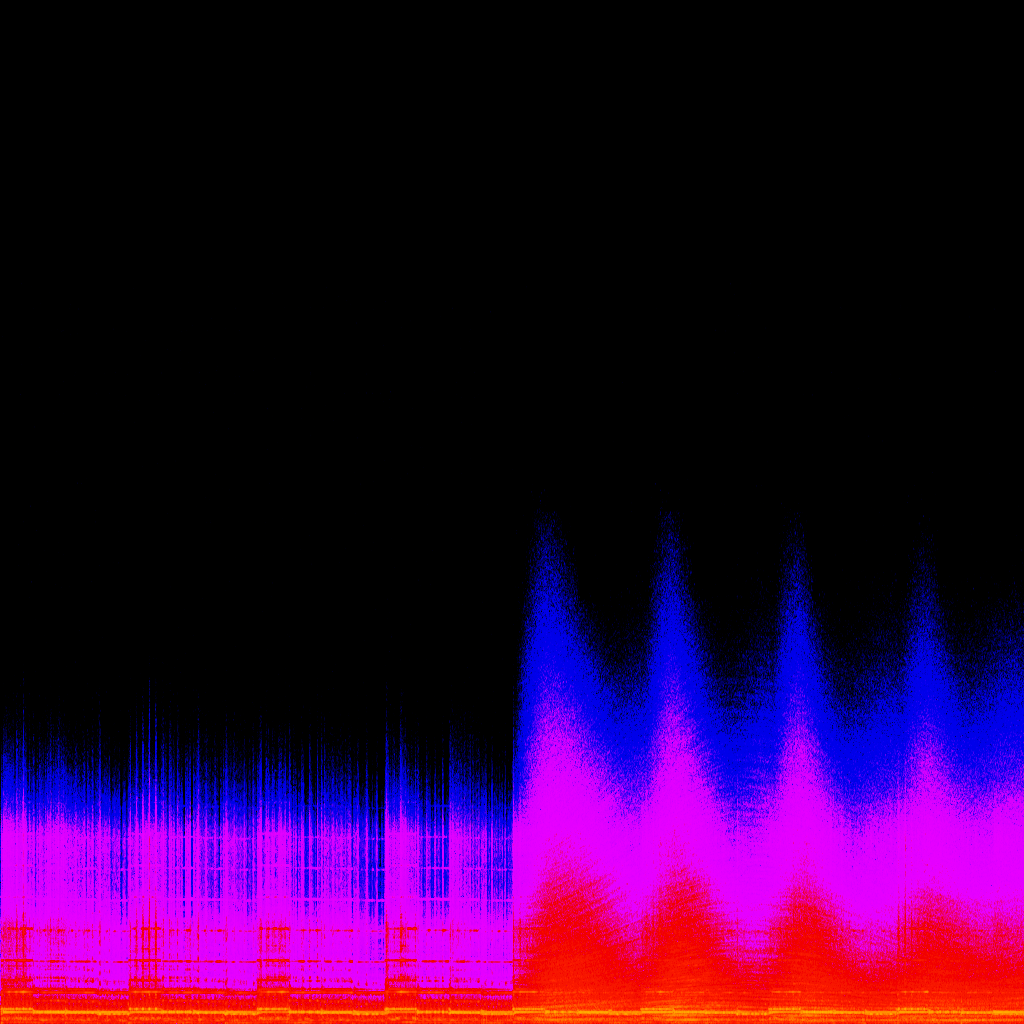Click the tip of the second blue spectral peak
Viewport: 1024px width, 1024px height.
point(668,520)
